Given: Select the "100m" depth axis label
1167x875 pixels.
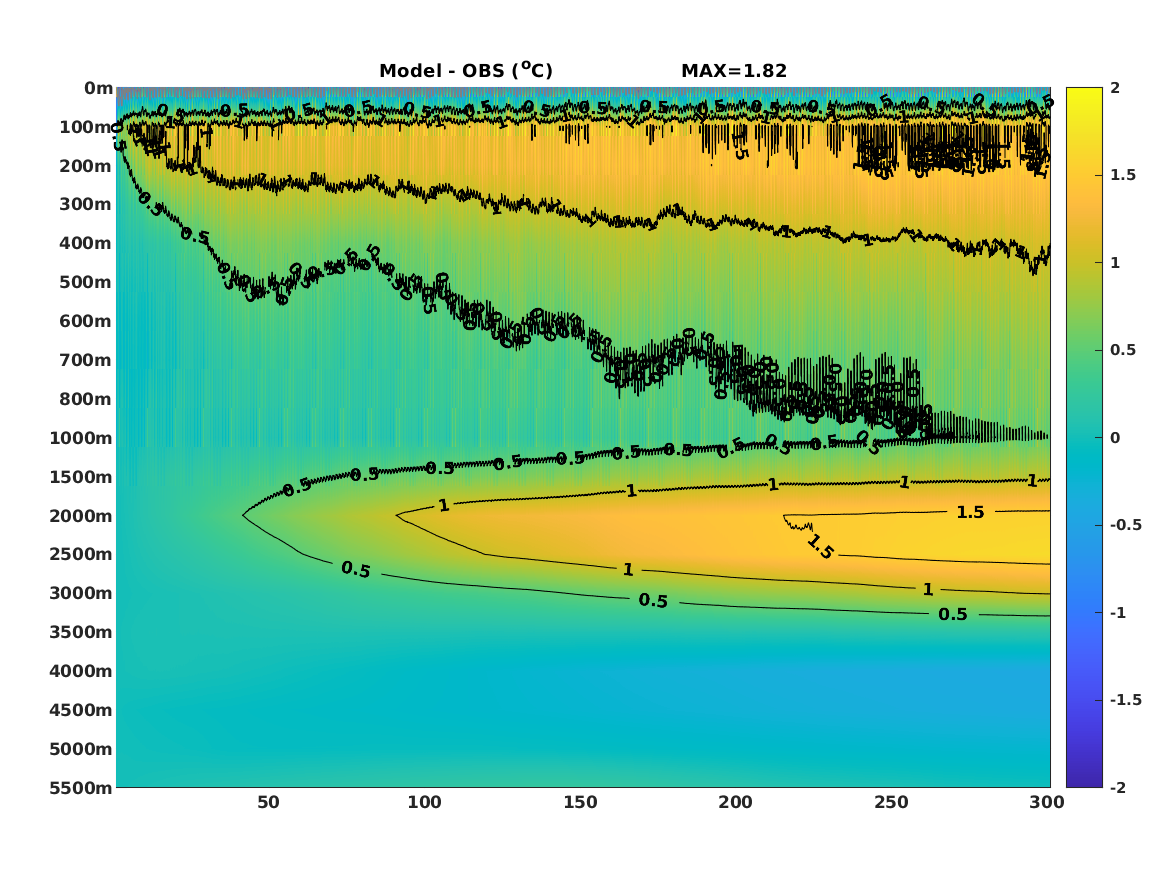Looking at the screenshot, I should 86,127.
